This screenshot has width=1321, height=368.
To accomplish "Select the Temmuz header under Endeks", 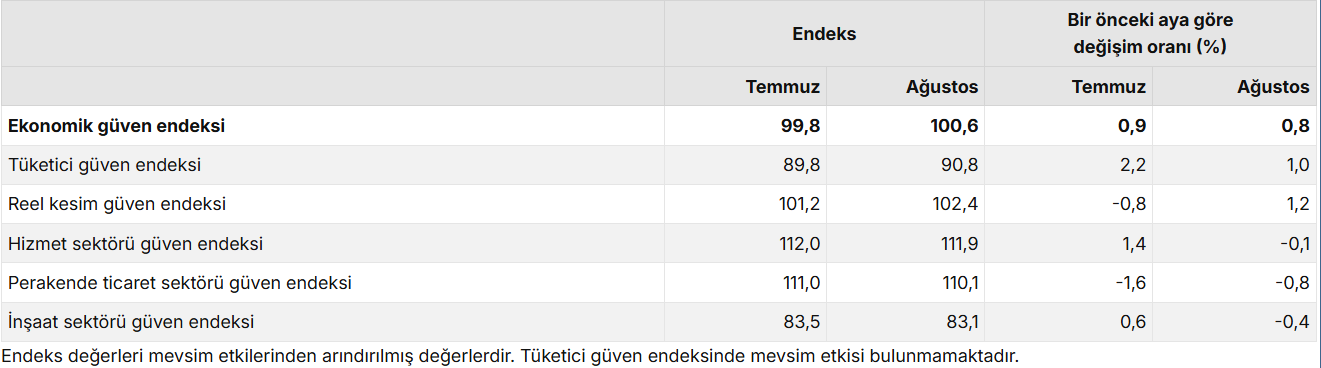I will click(783, 87).
